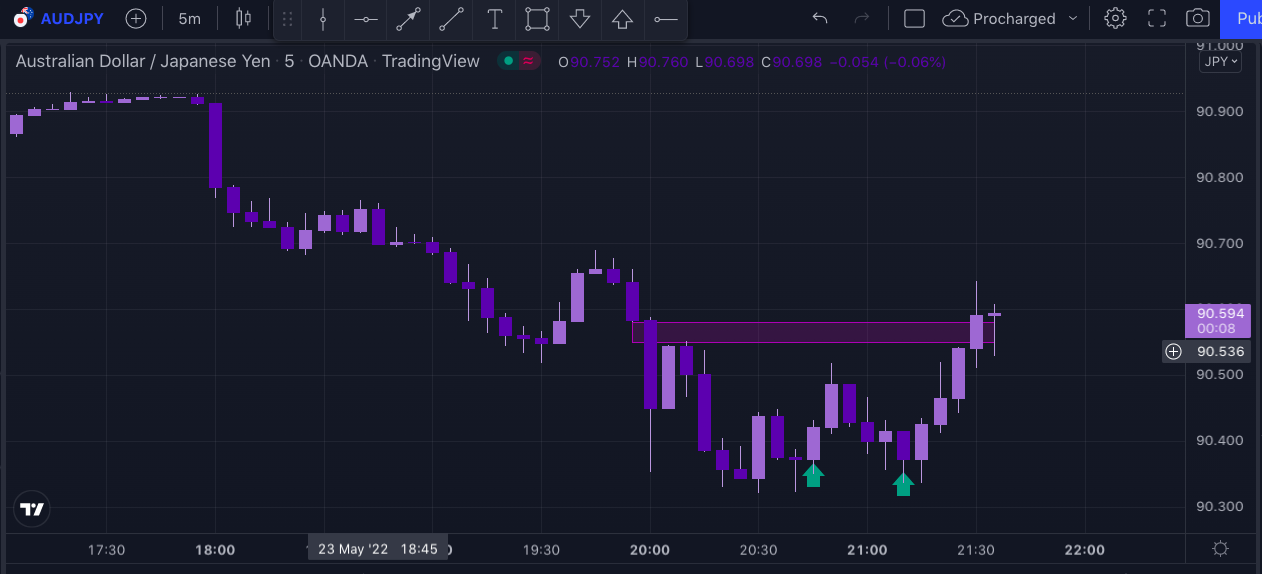1262x574 pixels.
Task: Select the arrow drawing tool
Action: click(408, 19)
